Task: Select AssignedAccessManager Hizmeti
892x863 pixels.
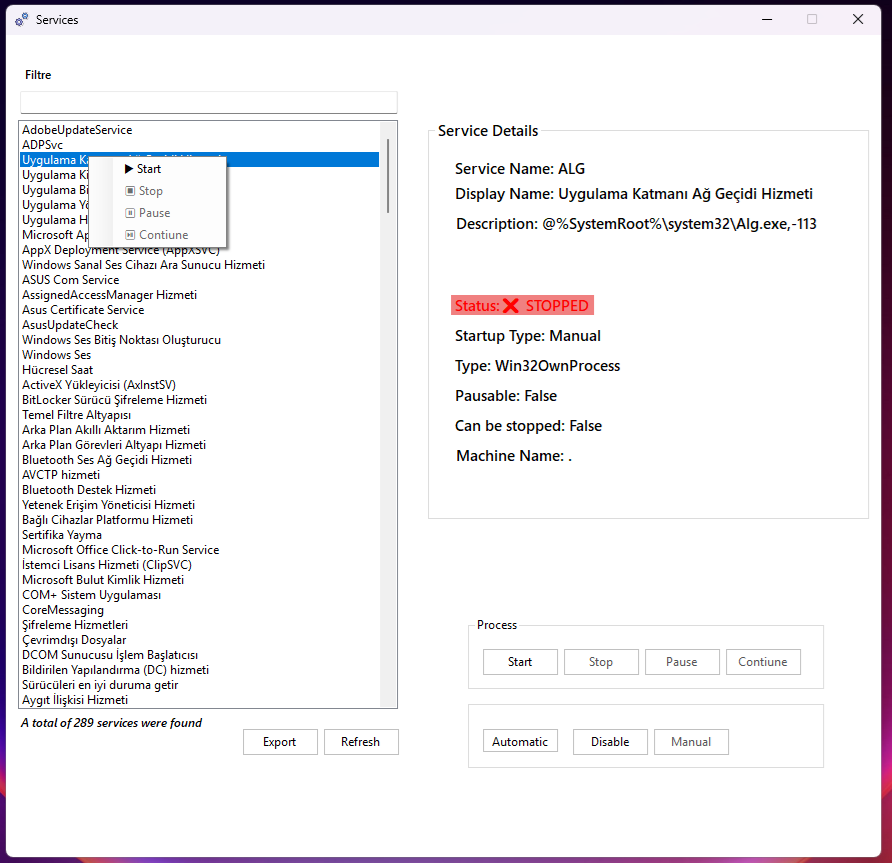Action: (200, 295)
